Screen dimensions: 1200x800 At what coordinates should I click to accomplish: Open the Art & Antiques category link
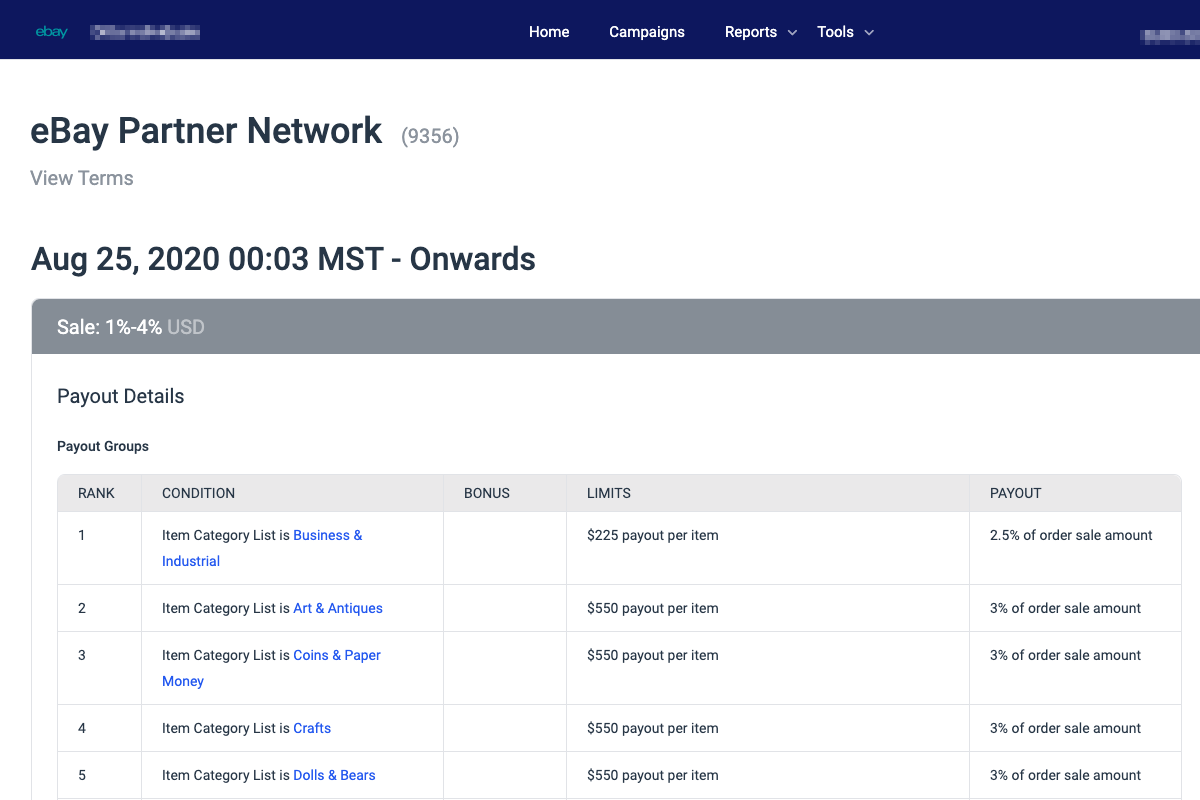point(338,608)
